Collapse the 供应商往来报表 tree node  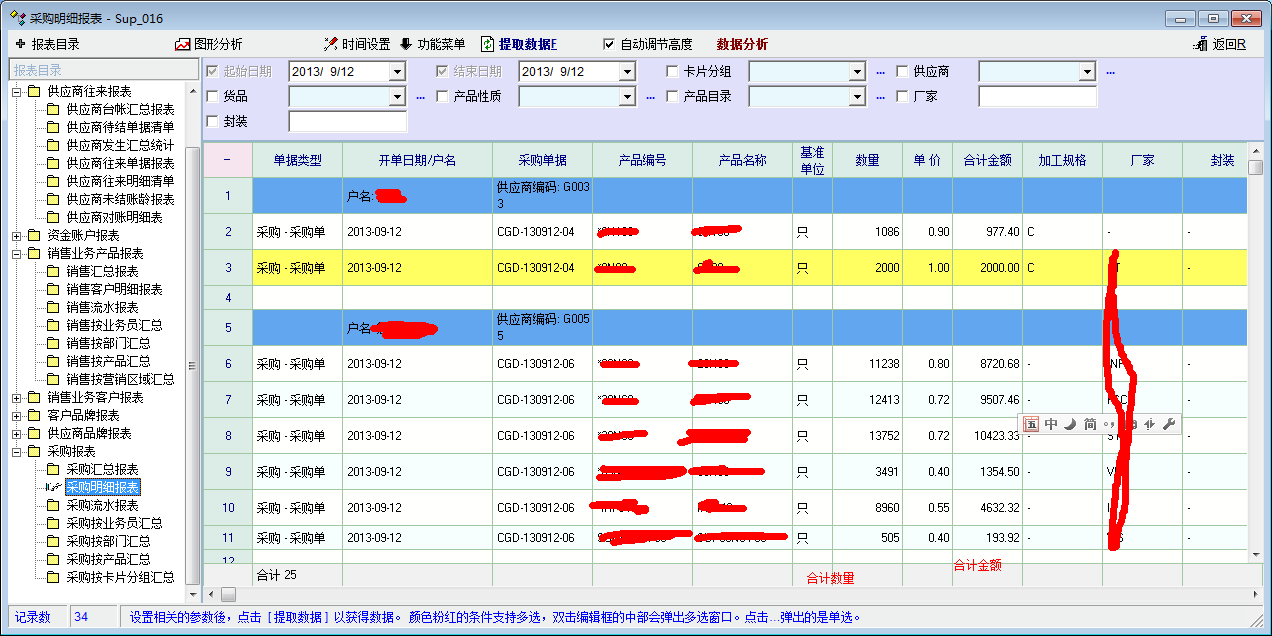(17, 91)
